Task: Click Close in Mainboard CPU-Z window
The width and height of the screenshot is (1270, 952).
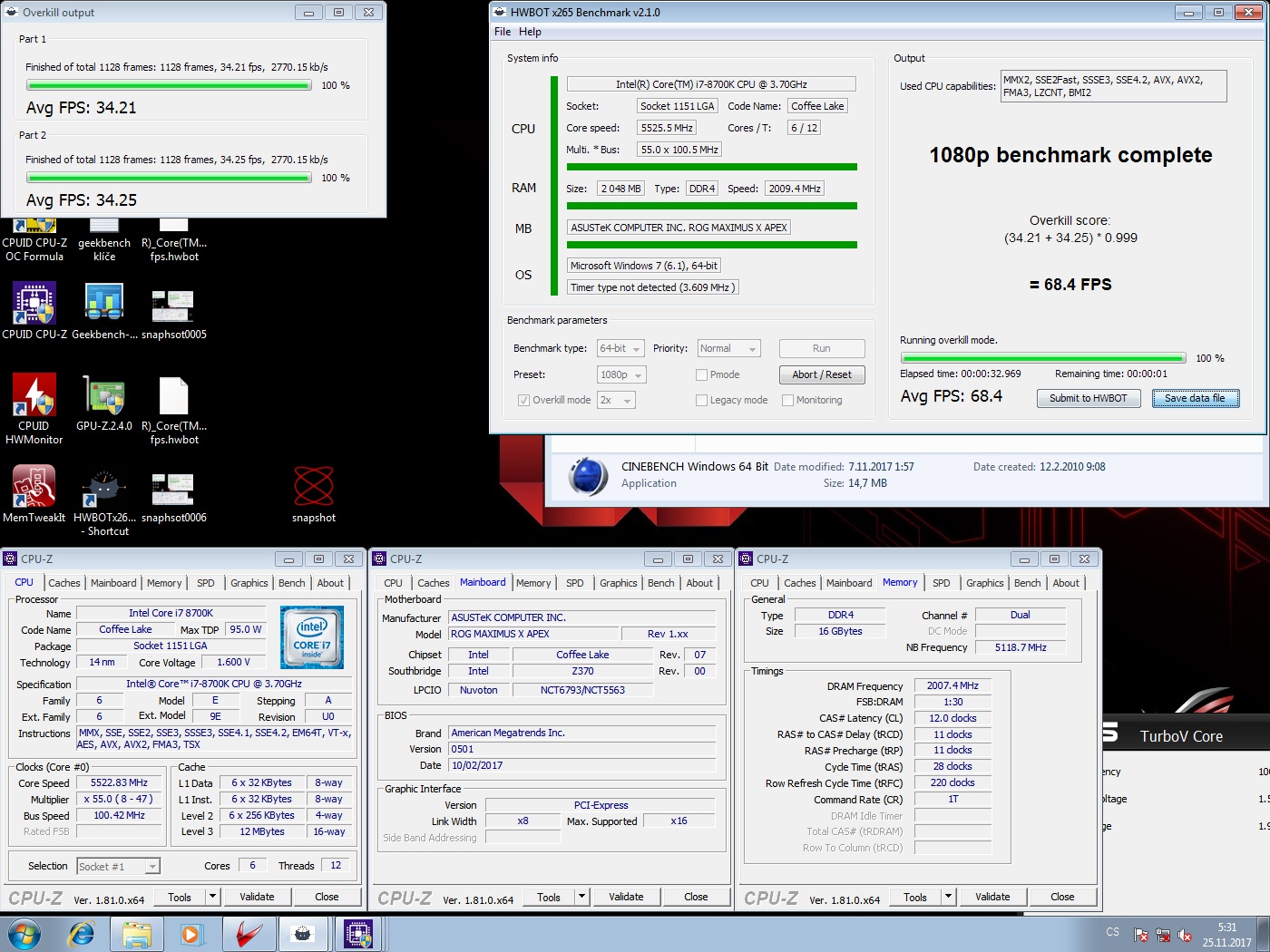Action: coord(696,897)
